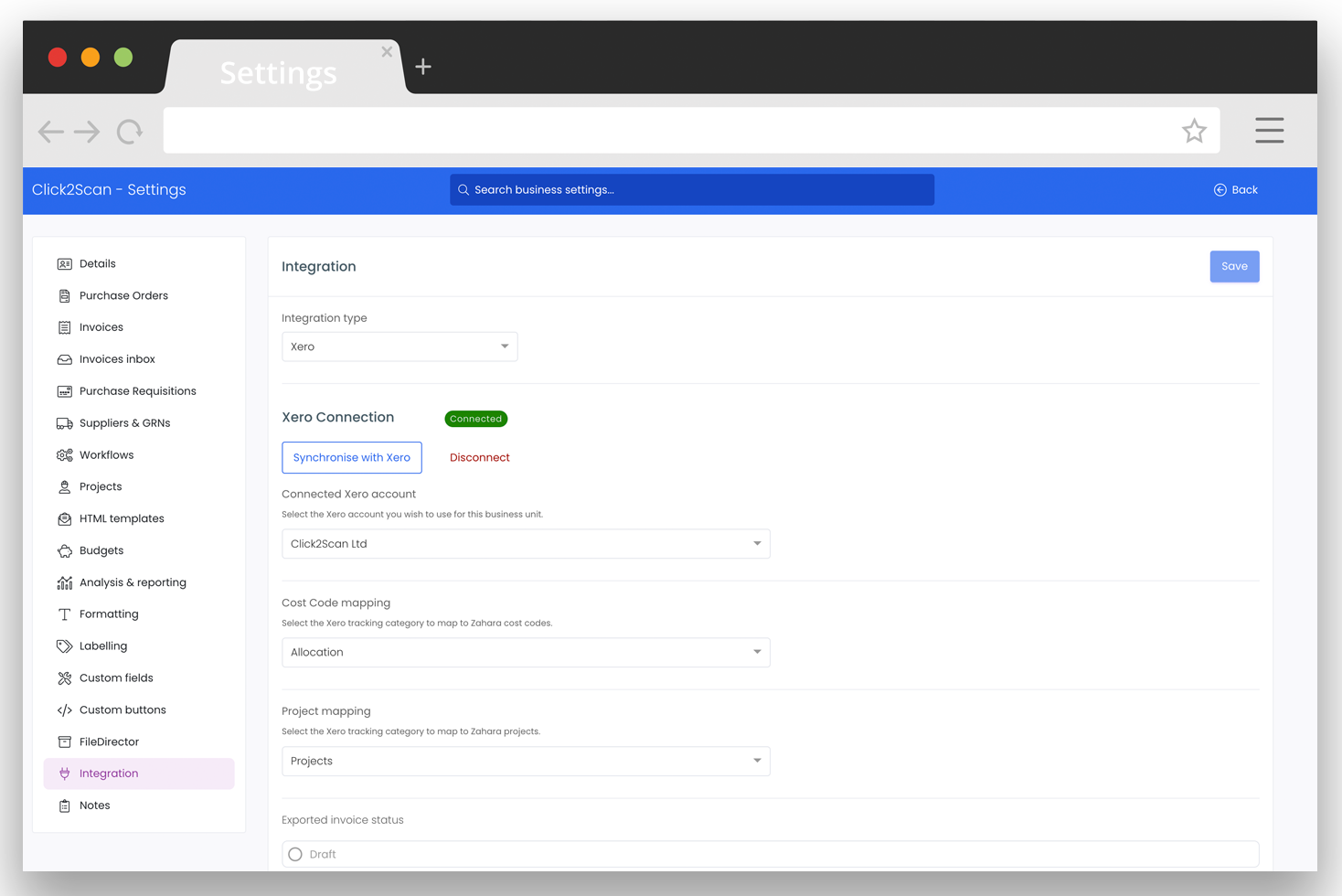Screen dimensions: 1342x896
Task: Bookmark the page with the star icon
Action: [1194, 131]
